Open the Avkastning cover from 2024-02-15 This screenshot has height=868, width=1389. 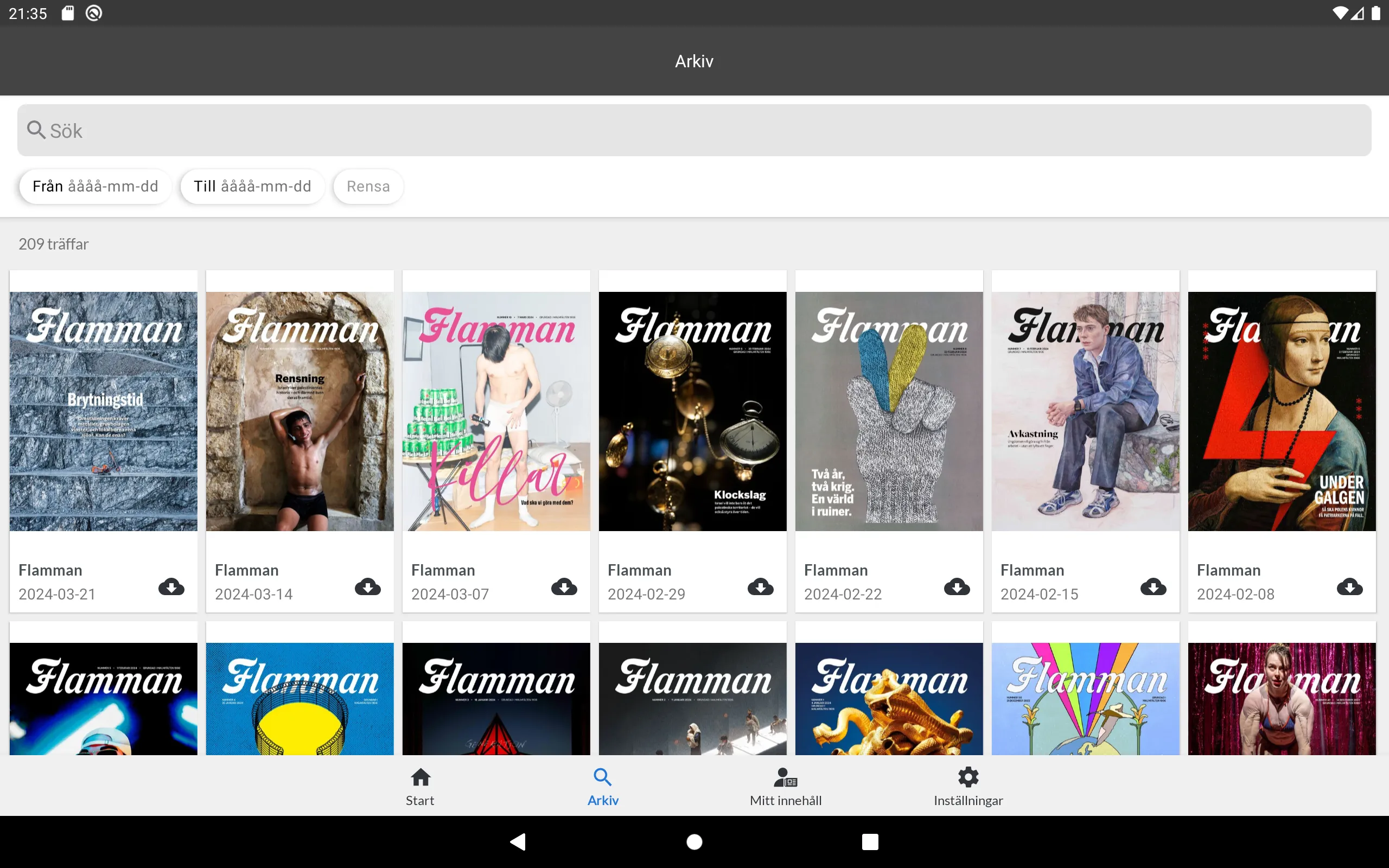click(1085, 411)
